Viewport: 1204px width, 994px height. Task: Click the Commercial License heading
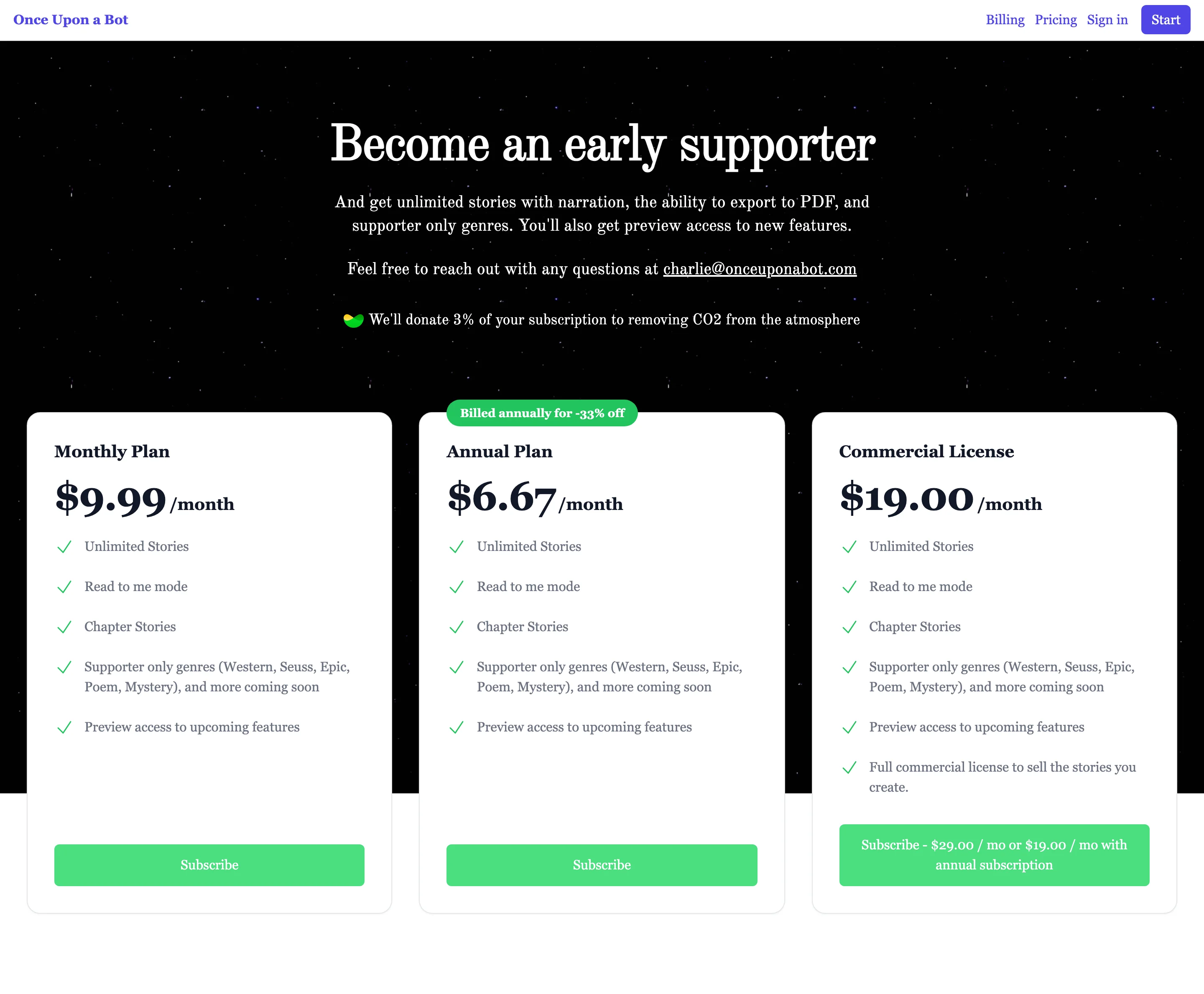[926, 452]
